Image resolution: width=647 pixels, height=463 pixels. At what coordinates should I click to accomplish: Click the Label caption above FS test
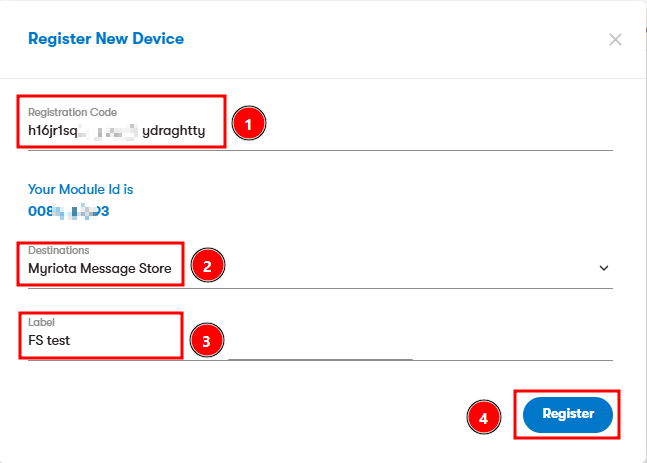[x=41, y=322]
